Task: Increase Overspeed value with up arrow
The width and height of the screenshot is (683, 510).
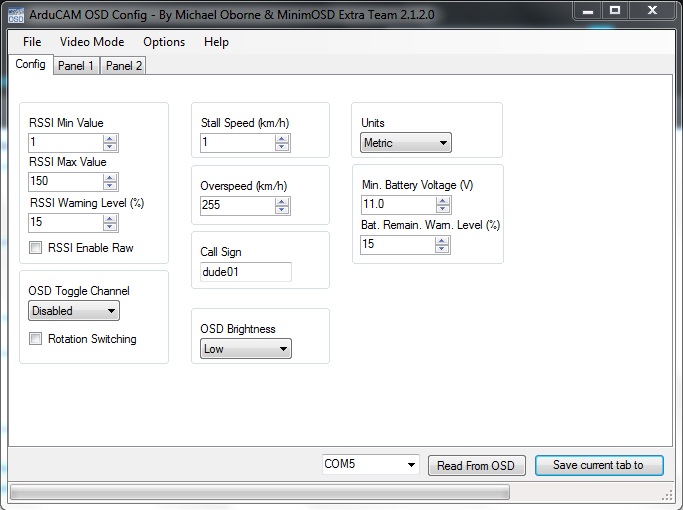Action: point(282,202)
